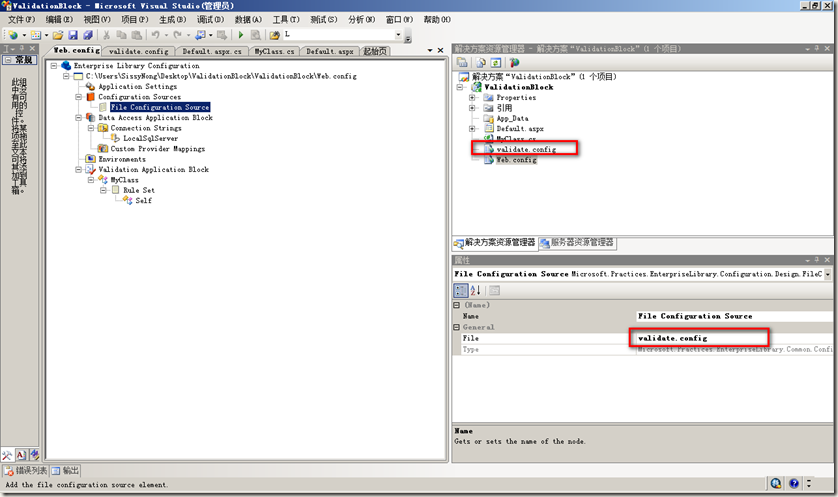Click the Property Pages icon in Properties panel
Image resolution: width=838 pixels, height=497 pixels.
click(494, 290)
